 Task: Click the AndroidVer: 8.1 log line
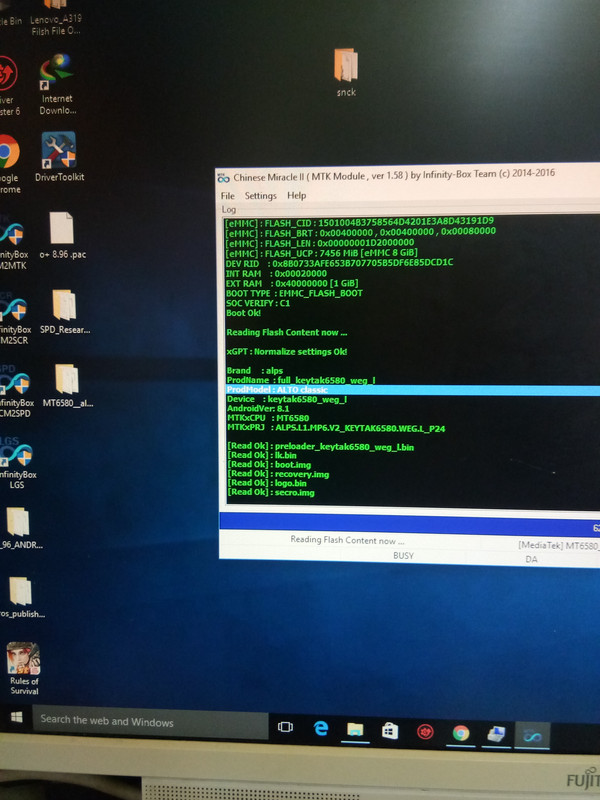click(258, 409)
